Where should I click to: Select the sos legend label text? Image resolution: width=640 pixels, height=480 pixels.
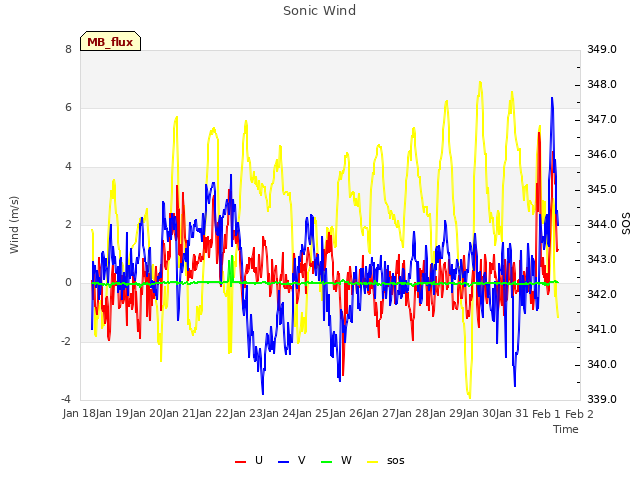click(396, 461)
